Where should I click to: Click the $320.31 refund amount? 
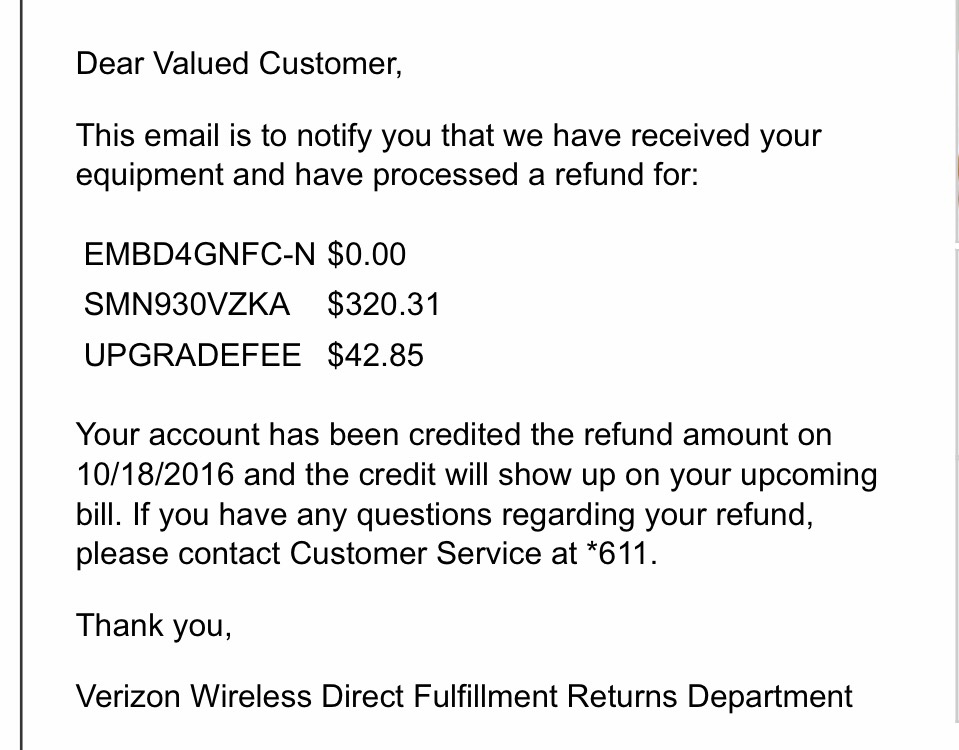point(383,305)
